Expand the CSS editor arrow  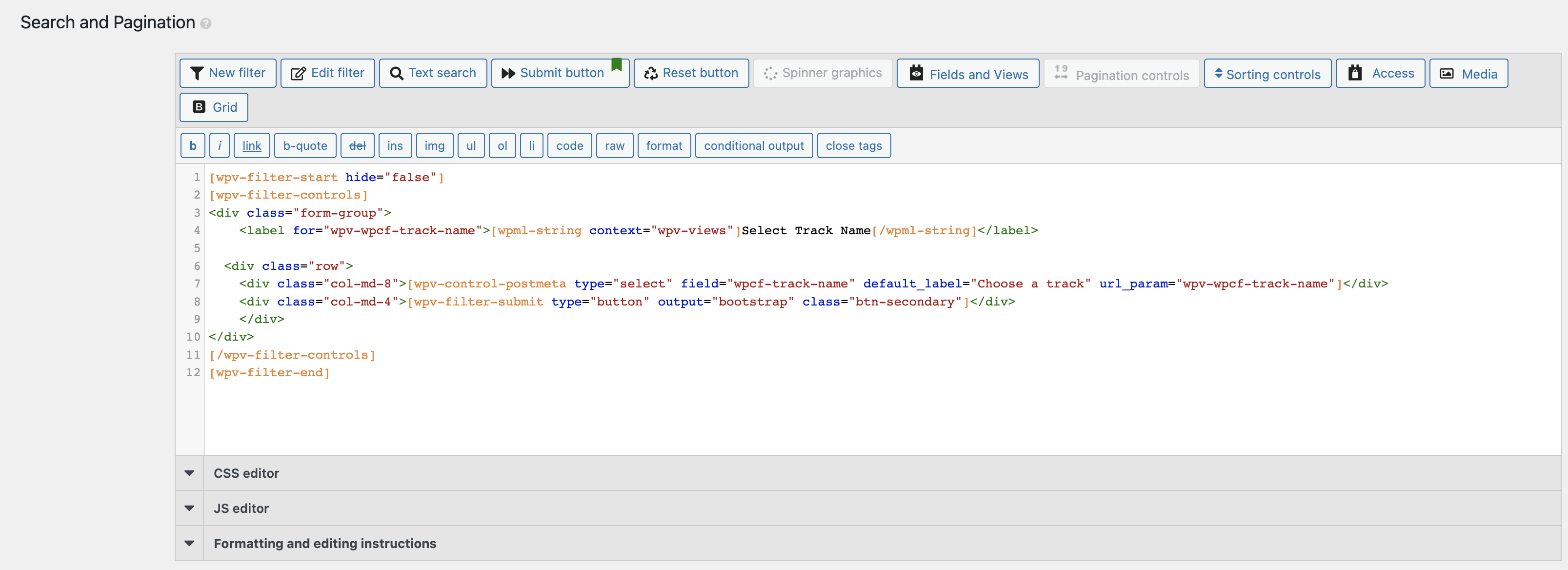[189, 473]
